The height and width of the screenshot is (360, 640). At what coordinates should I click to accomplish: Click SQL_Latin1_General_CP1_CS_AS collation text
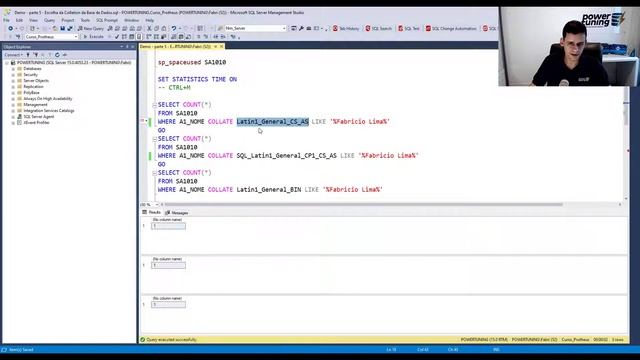pyautogui.click(x=287, y=156)
